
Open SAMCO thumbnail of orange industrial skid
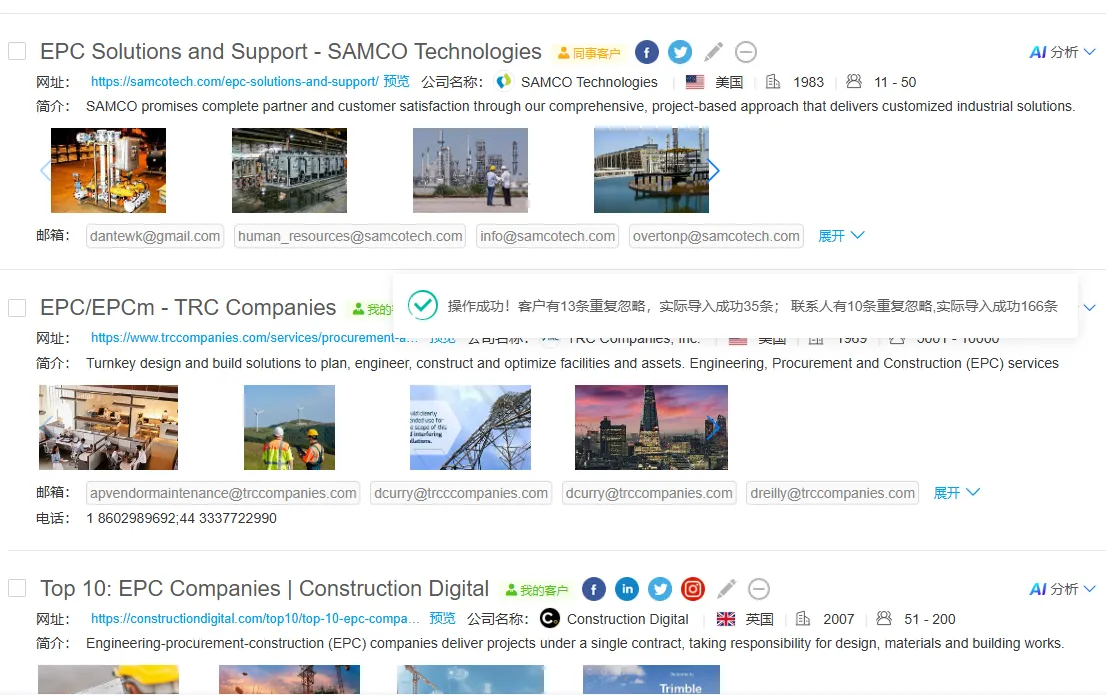coord(109,170)
